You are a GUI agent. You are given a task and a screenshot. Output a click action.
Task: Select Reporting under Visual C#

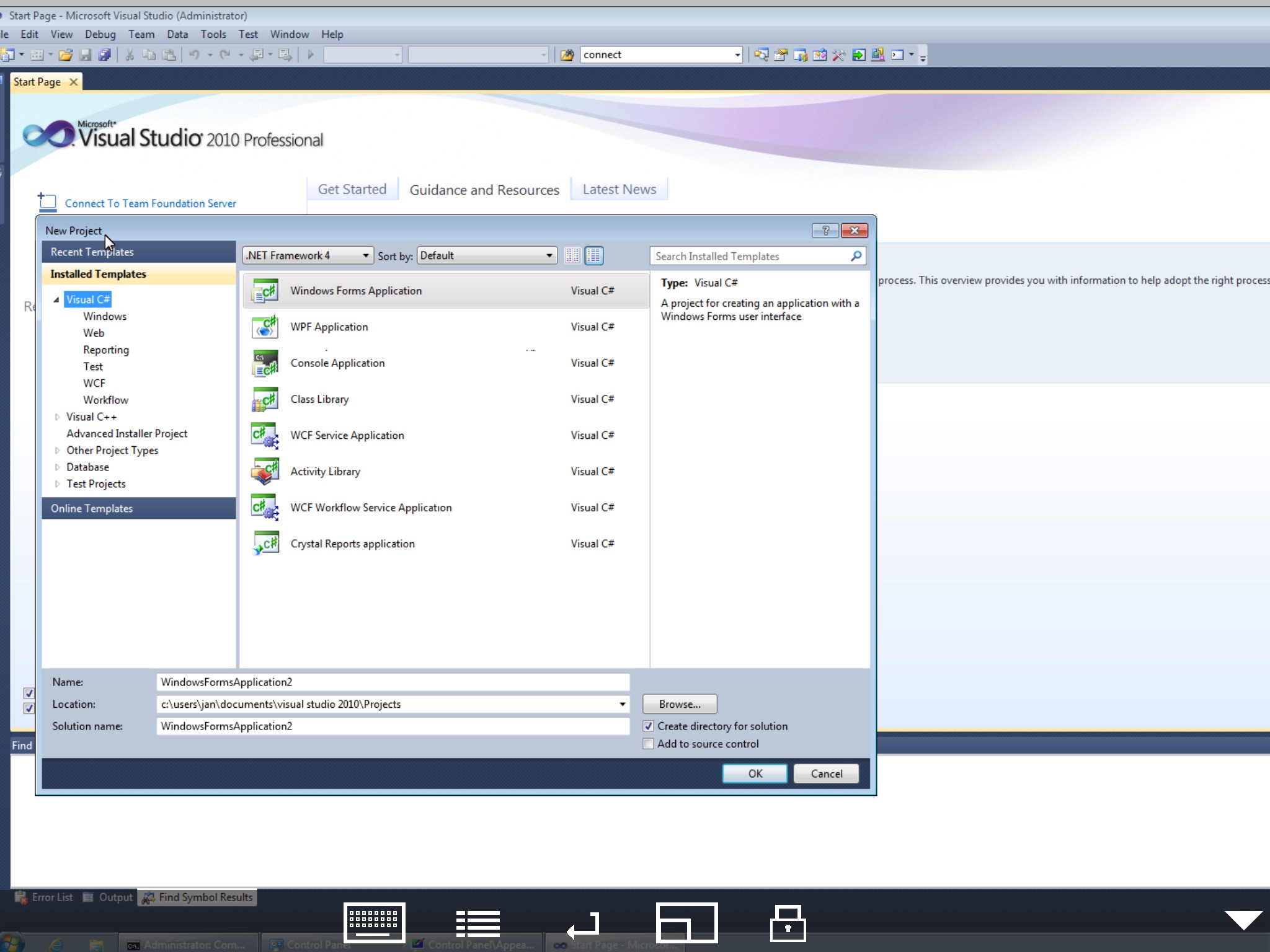106,350
